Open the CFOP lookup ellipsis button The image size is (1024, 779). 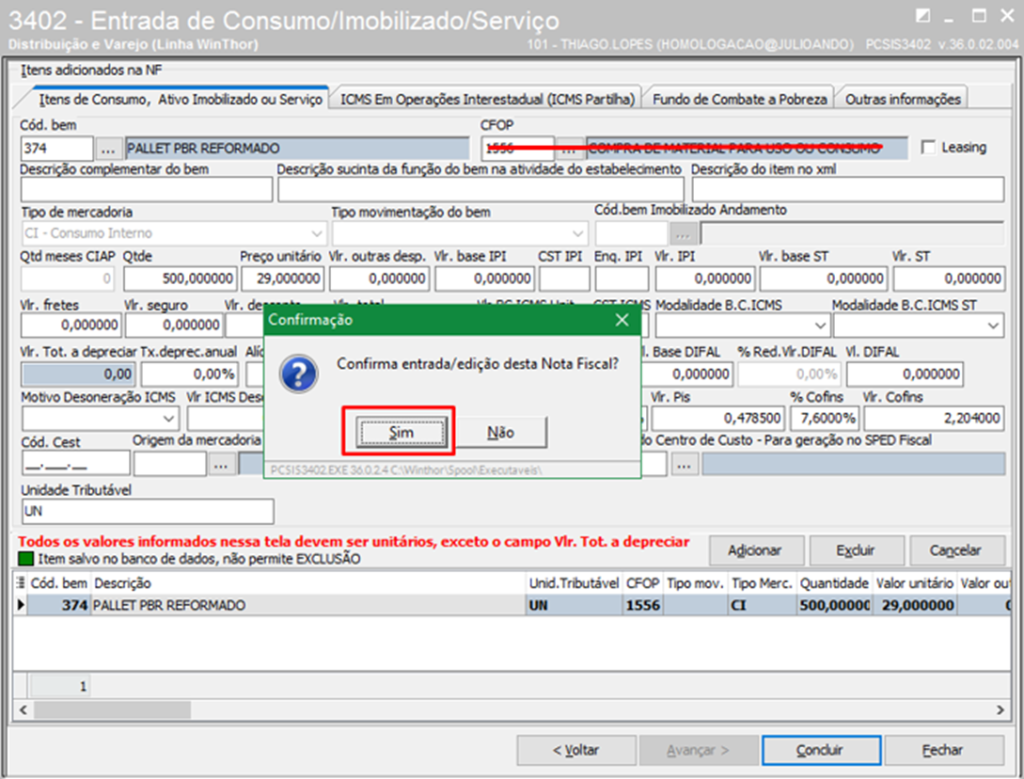point(569,148)
